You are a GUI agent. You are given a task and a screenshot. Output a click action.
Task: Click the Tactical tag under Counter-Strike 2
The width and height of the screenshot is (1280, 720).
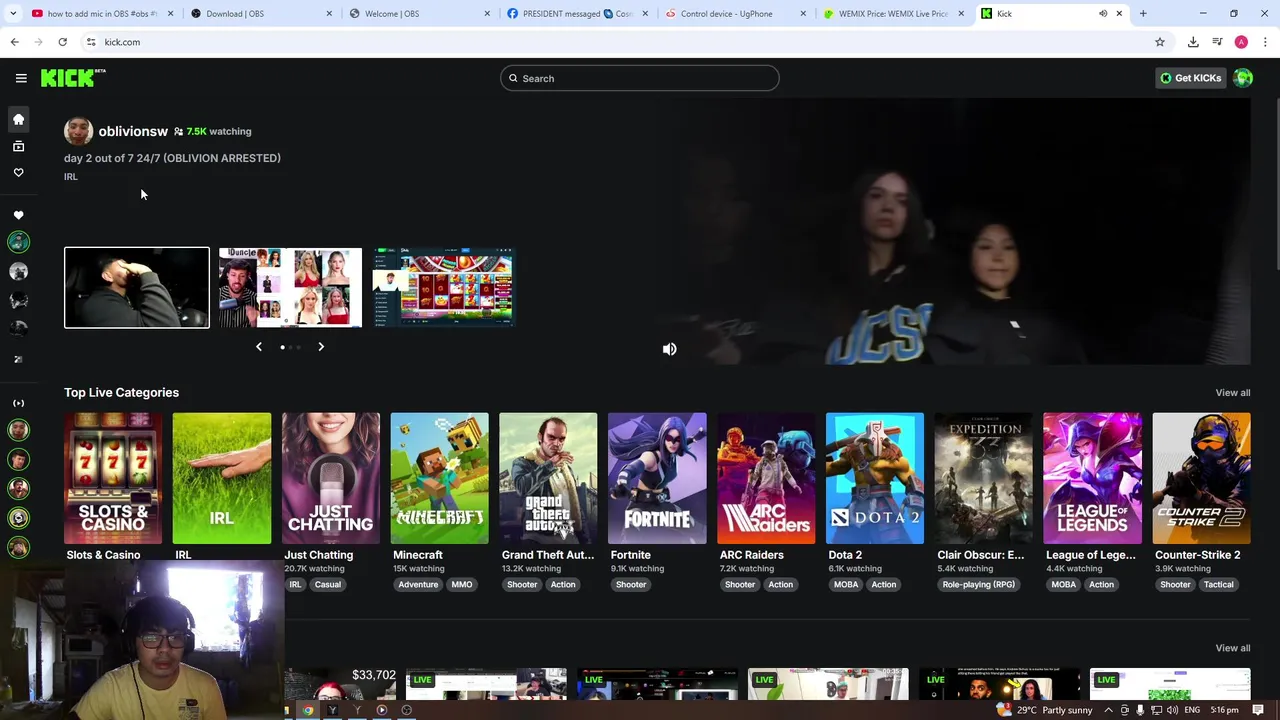point(1218,584)
